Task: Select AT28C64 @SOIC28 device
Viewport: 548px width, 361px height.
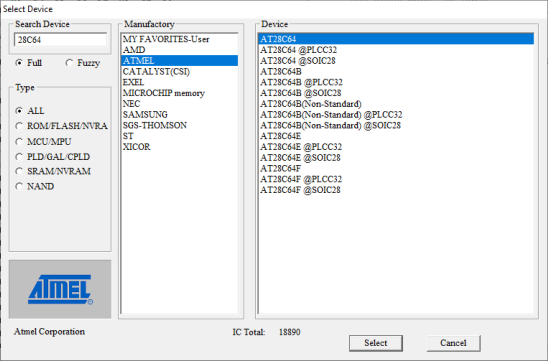Action: click(396, 61)
